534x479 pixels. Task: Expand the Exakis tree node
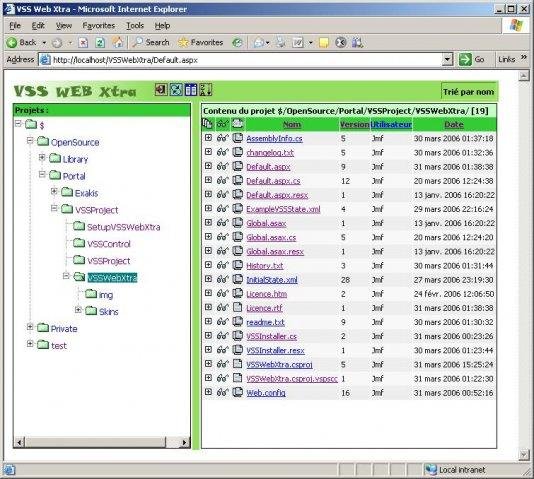54,191
